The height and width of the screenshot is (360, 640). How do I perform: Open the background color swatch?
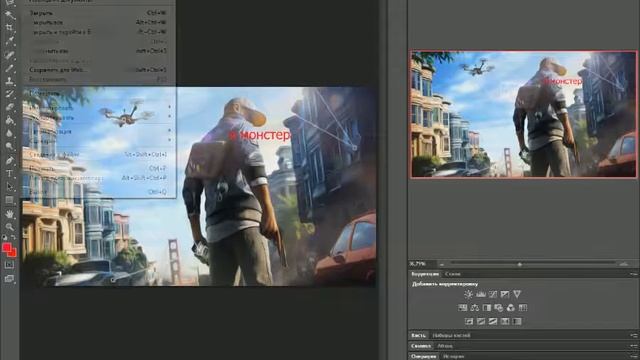(x=14, y=253)
